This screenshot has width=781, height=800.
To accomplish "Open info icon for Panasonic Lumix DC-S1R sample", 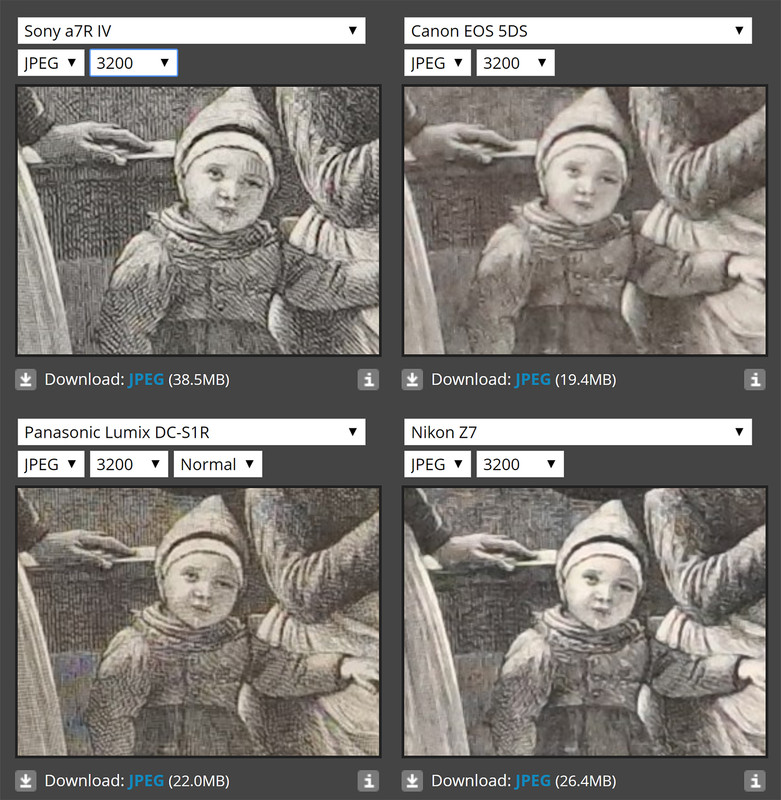I will [368, 781].
